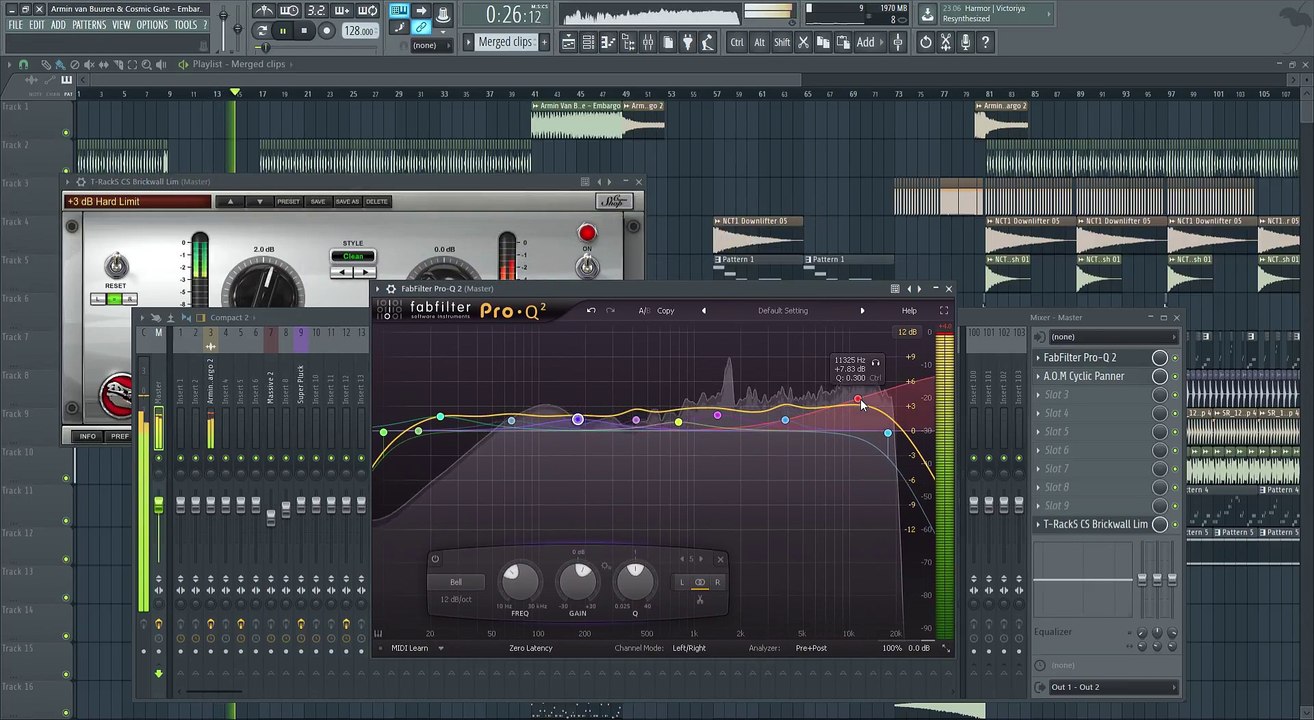The height and width of the screenshot is (720, 1314).
Task: Toggle the metronome icon
Action: point(264,11)
